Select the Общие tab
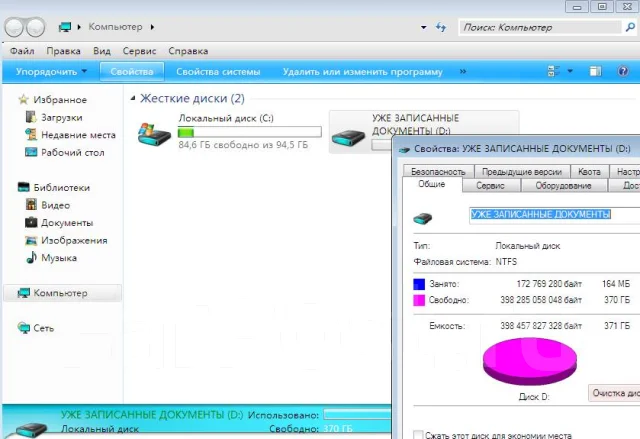 pyautogui.click(x=432, y=184)
